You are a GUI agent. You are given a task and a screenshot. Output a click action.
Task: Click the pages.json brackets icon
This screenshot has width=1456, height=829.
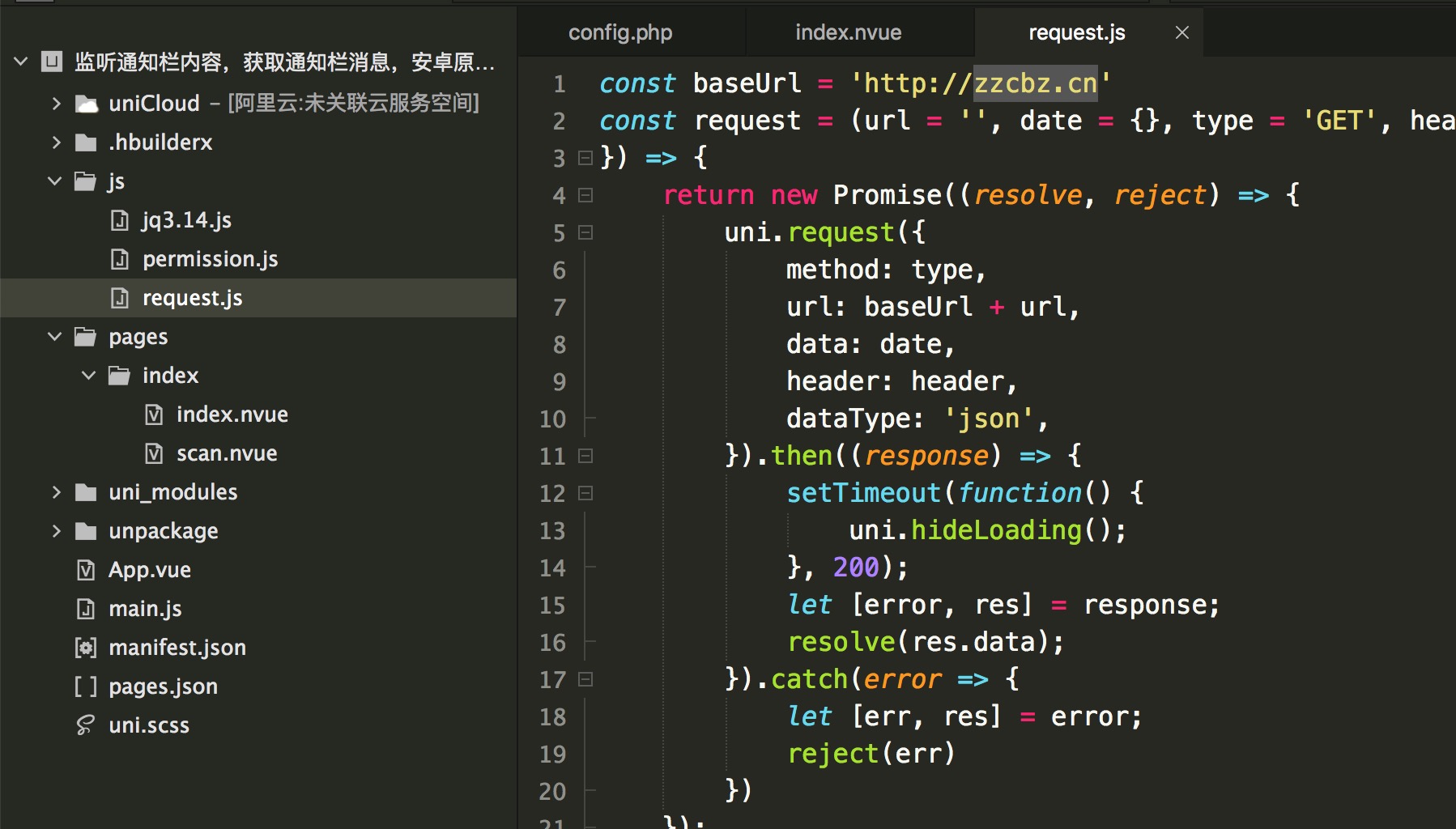point(86,687)
